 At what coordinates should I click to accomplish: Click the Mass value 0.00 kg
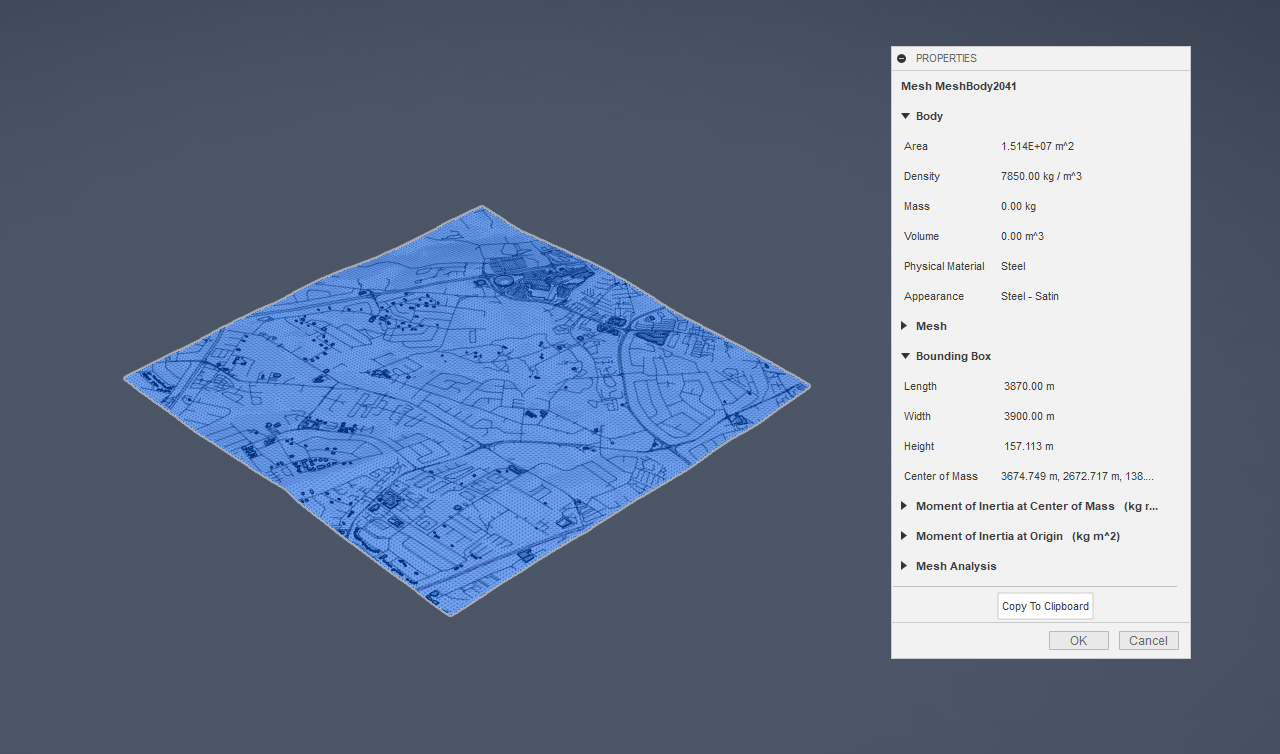(x=1018, y=206)
